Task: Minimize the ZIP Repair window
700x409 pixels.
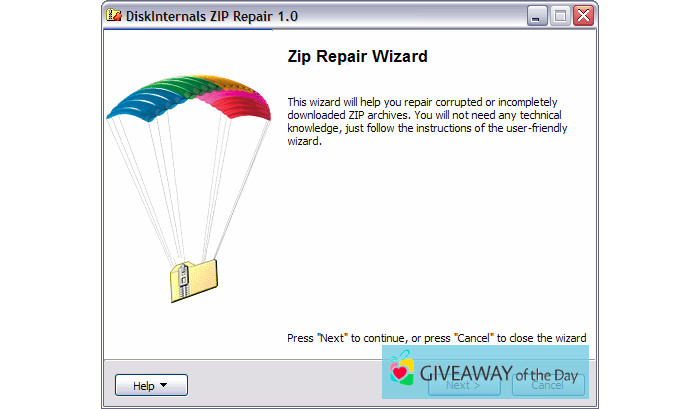Action: (x=538, y=16)
